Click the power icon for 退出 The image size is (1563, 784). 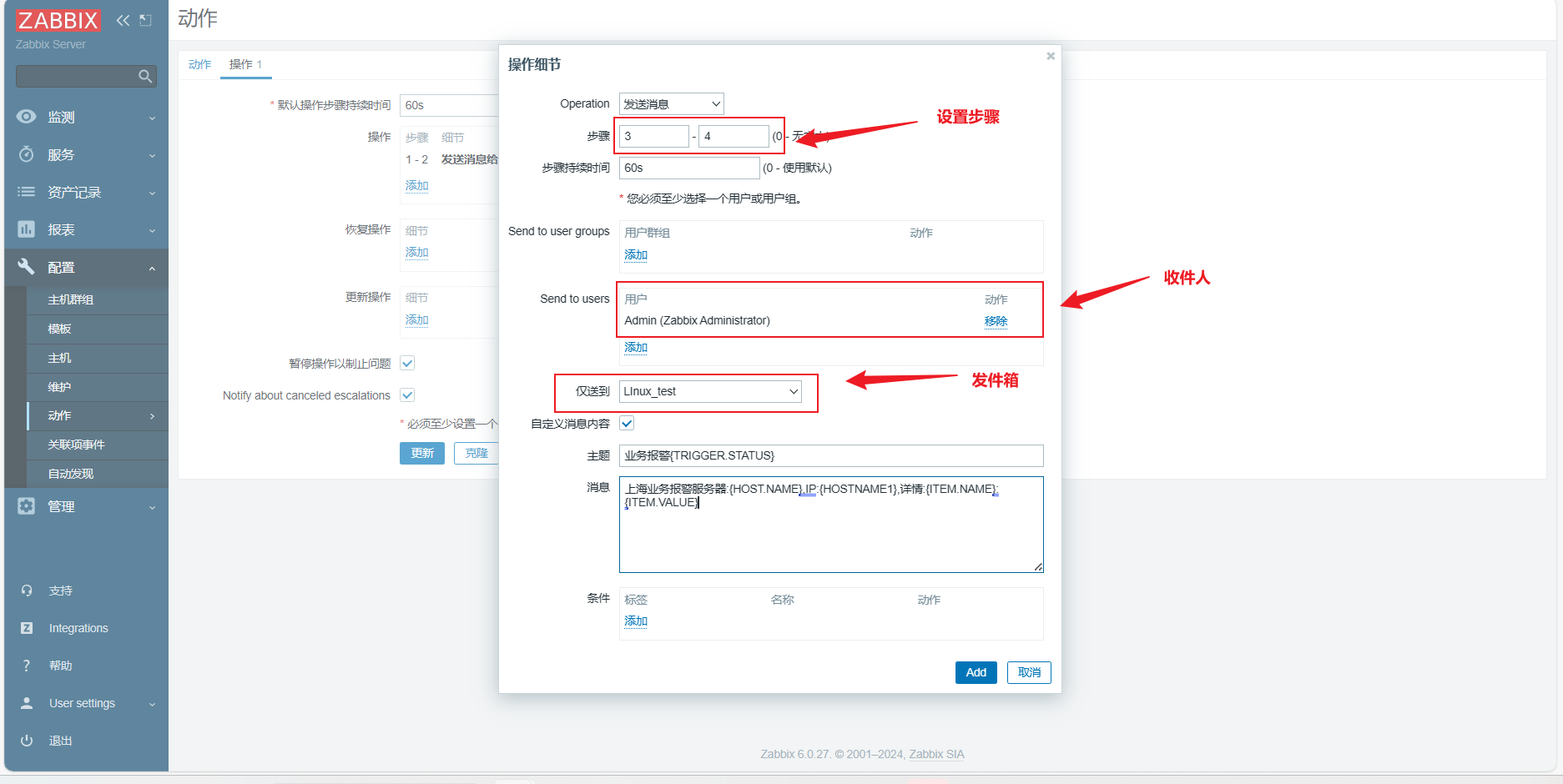27,741
